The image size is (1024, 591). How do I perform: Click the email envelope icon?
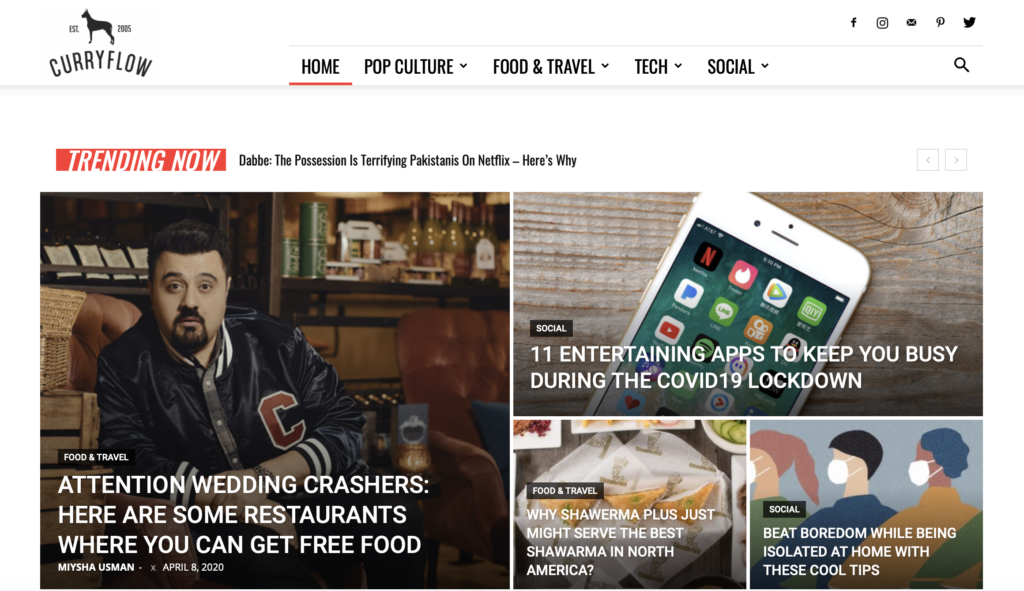[911, 23]
